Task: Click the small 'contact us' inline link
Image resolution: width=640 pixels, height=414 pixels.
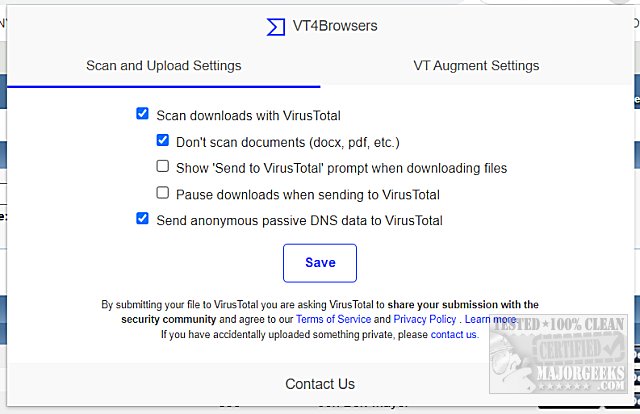Action: point(454,335)
